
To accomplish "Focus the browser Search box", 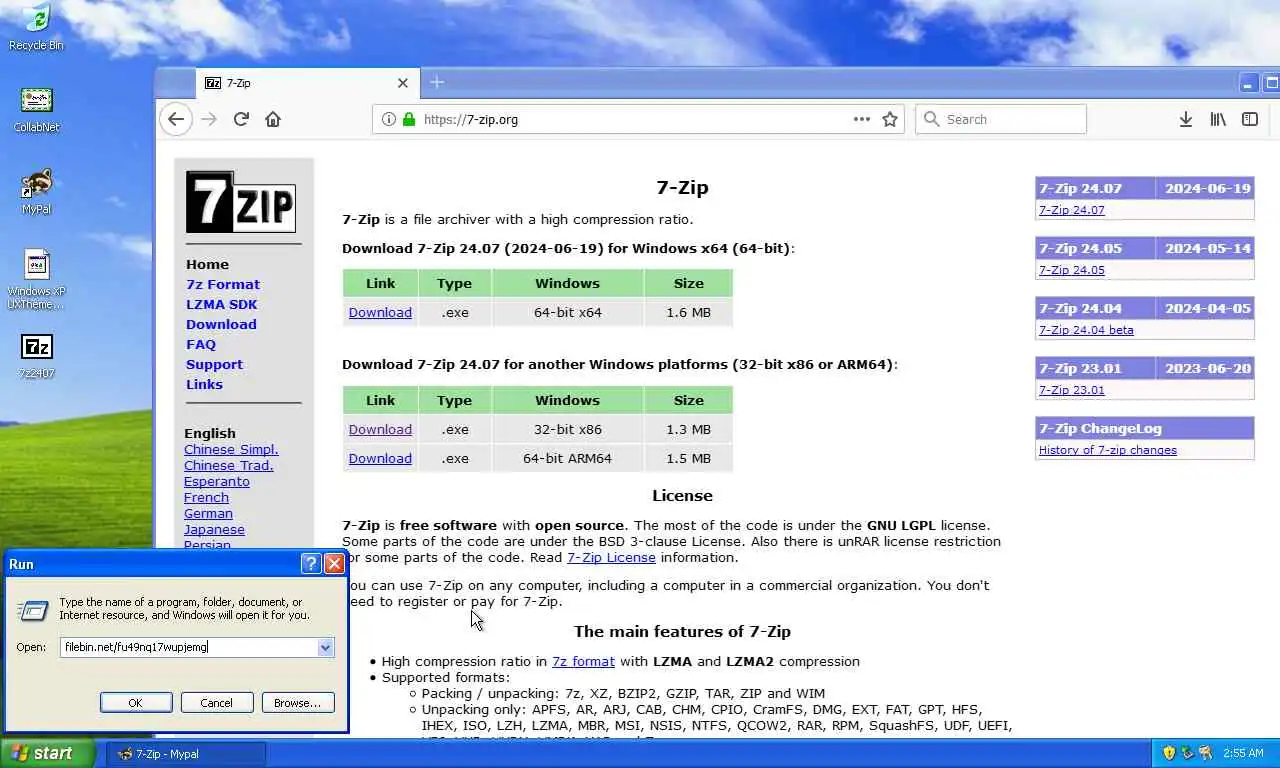I will [1001, 119].
